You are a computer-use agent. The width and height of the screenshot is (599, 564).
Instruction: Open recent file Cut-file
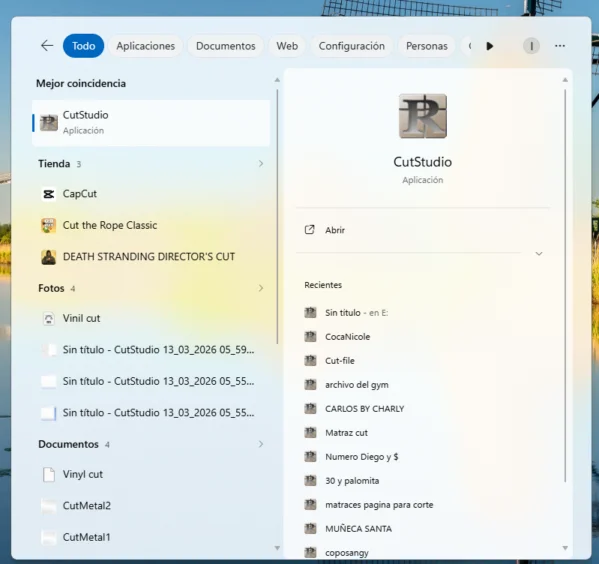[423, 361]
